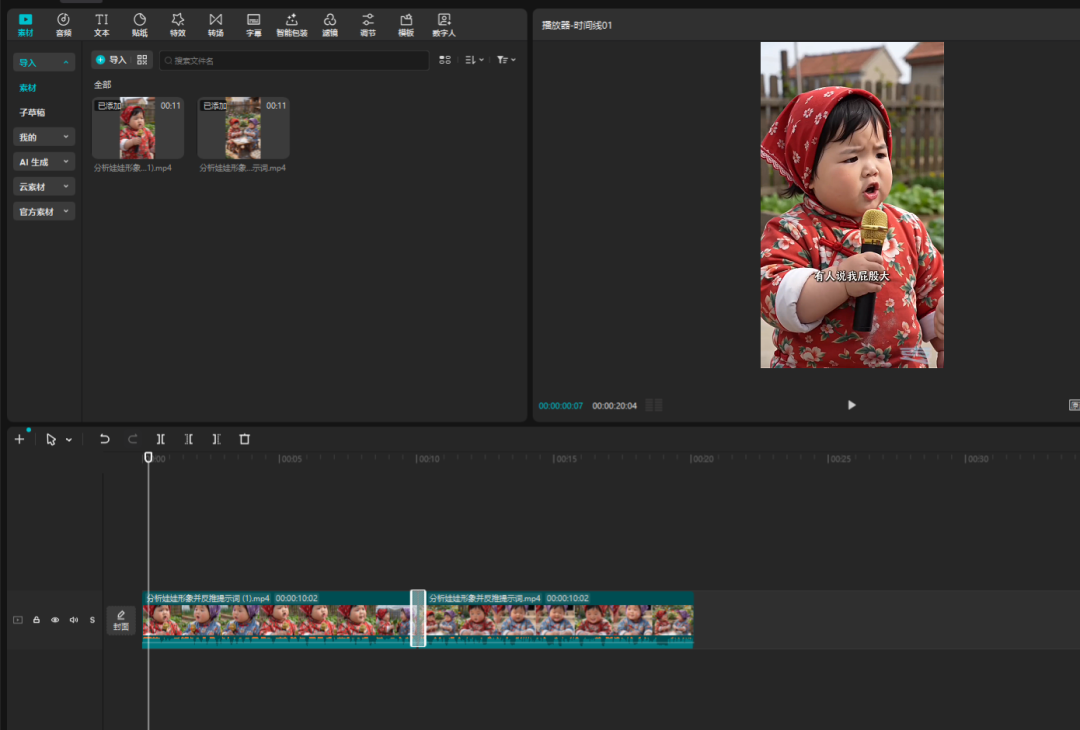Select the first media thumbnail ending in 1).mp4
The image size is (1080, 730).
[x=138, y=128]
